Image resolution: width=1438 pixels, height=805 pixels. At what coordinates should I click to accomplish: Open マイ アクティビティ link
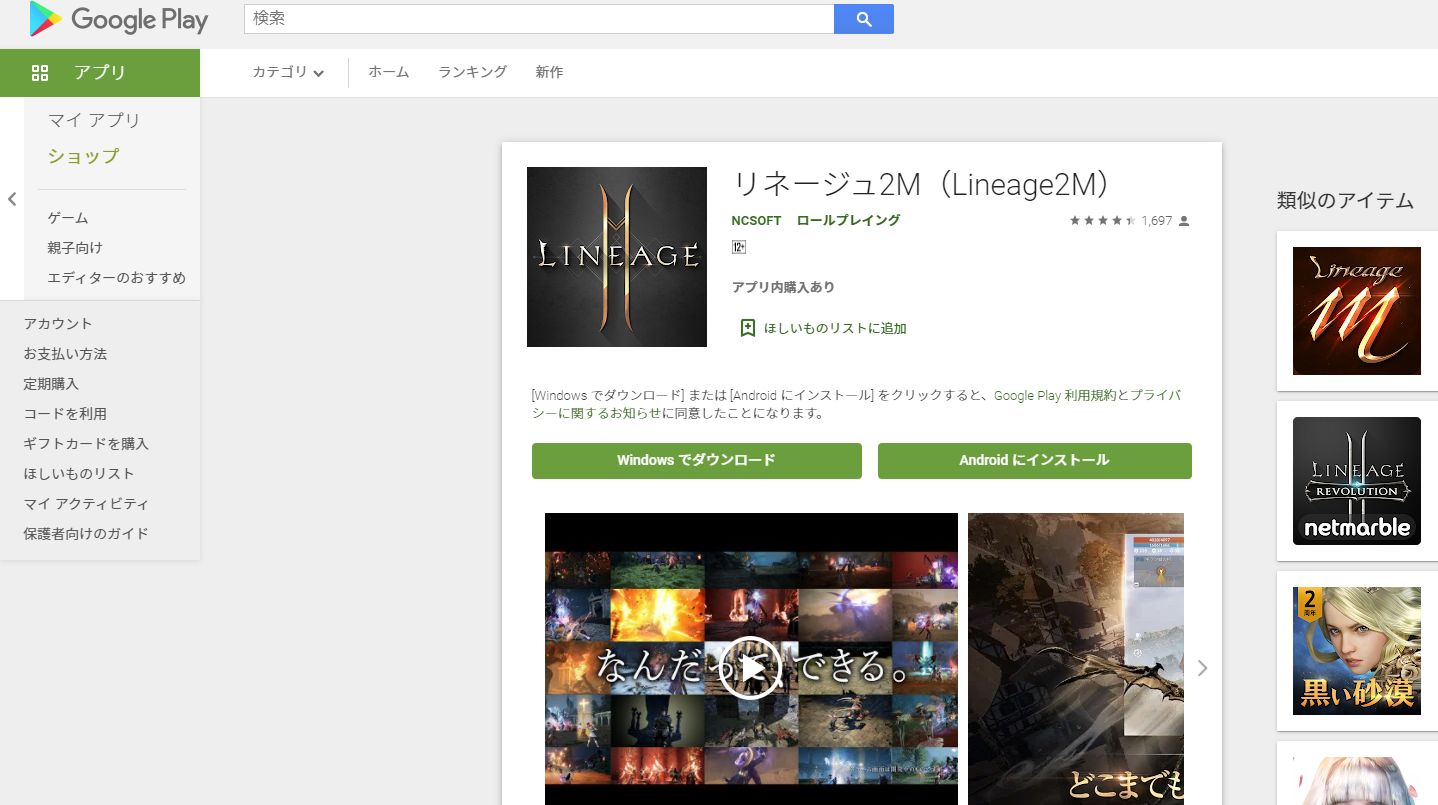[86, 504]
